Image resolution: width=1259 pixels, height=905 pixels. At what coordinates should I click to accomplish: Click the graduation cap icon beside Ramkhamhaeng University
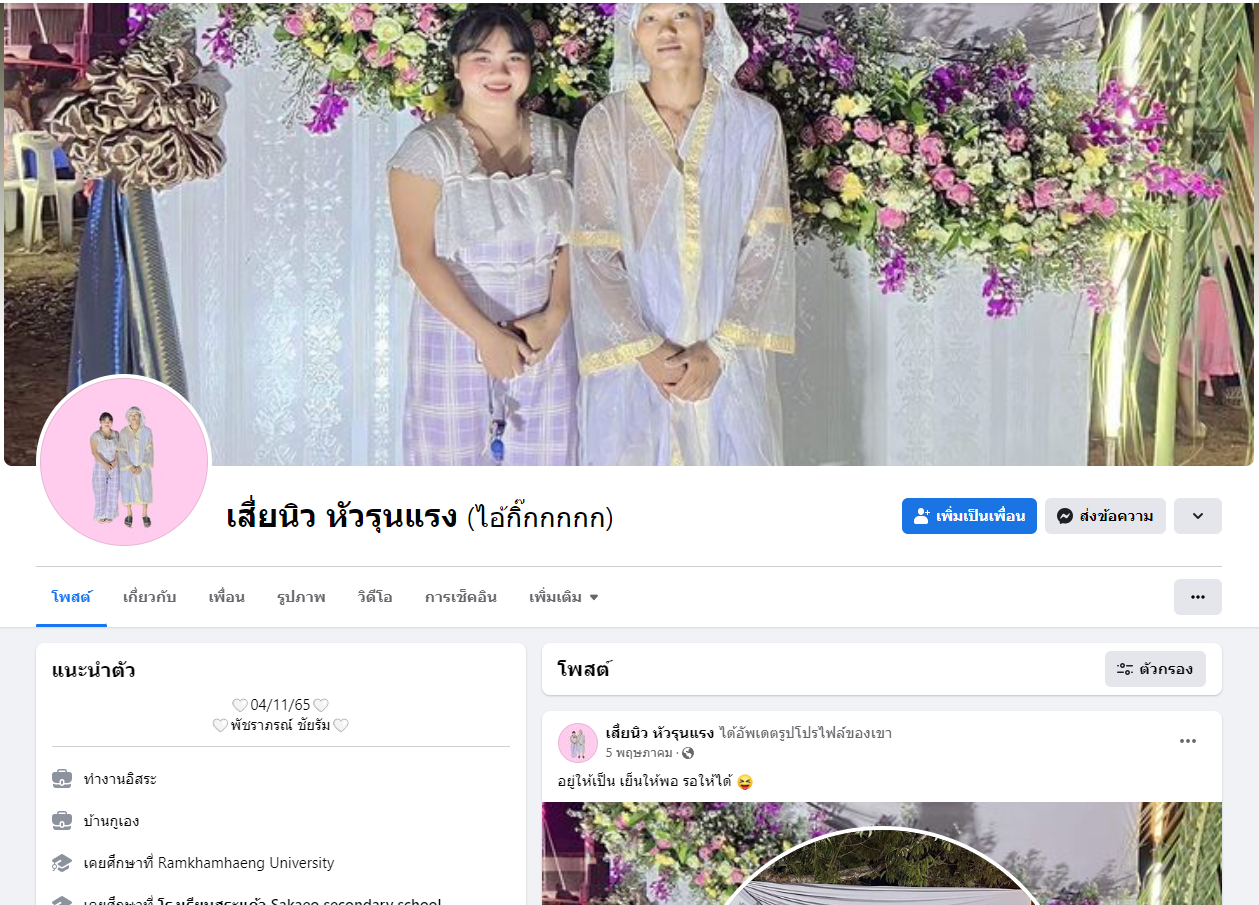(62, 862)
